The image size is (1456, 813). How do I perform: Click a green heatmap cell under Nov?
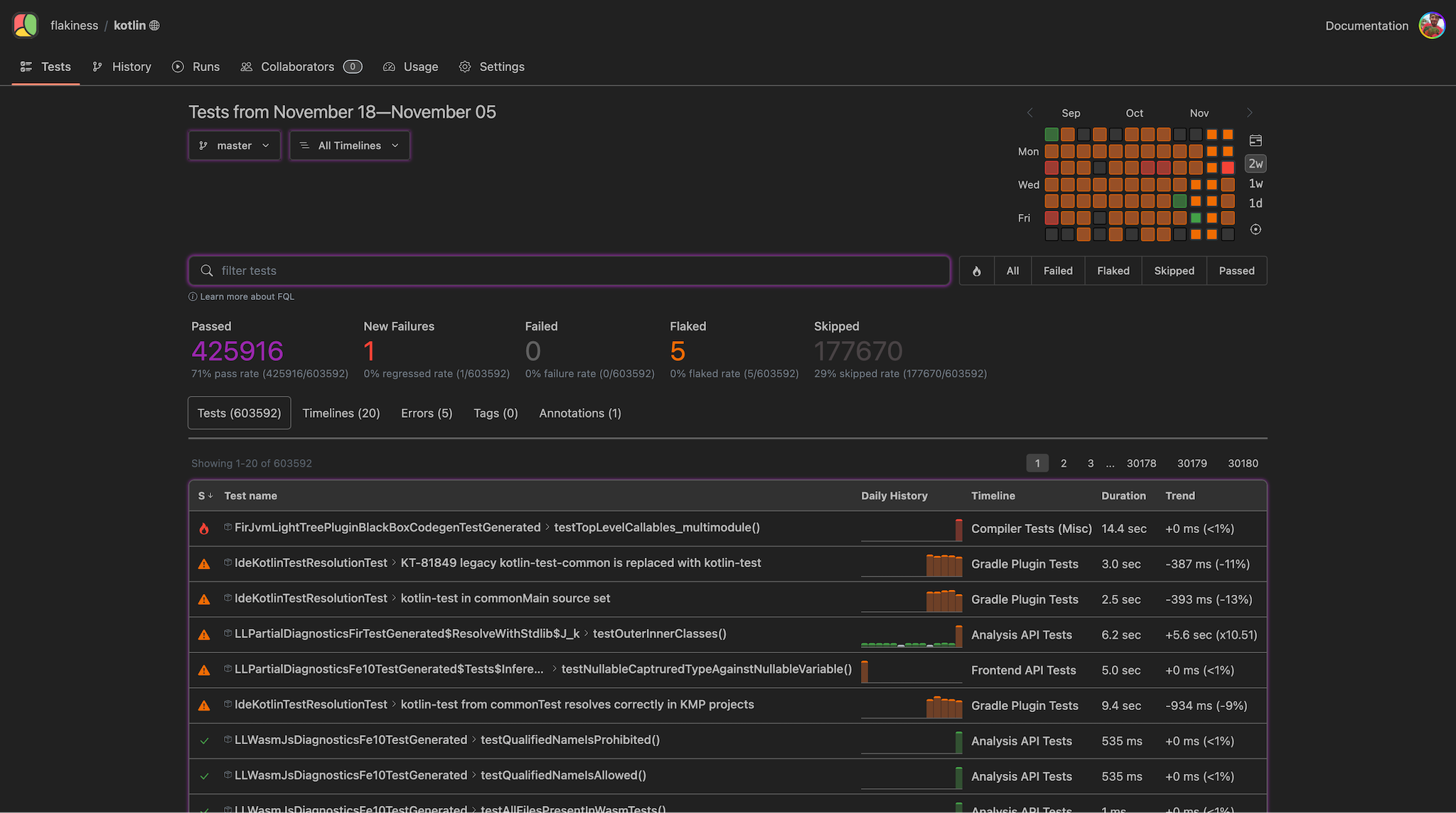1196,217
